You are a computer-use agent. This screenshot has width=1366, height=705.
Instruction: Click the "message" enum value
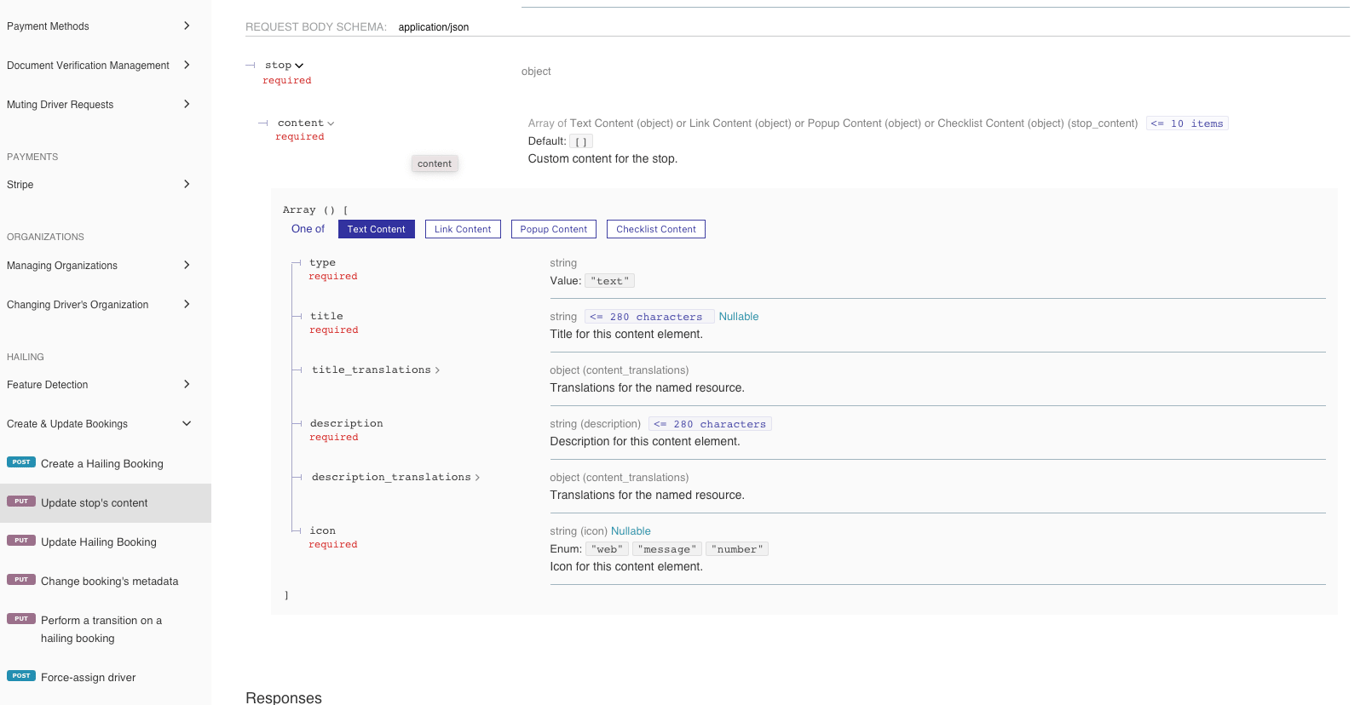(x=667, y=549)
